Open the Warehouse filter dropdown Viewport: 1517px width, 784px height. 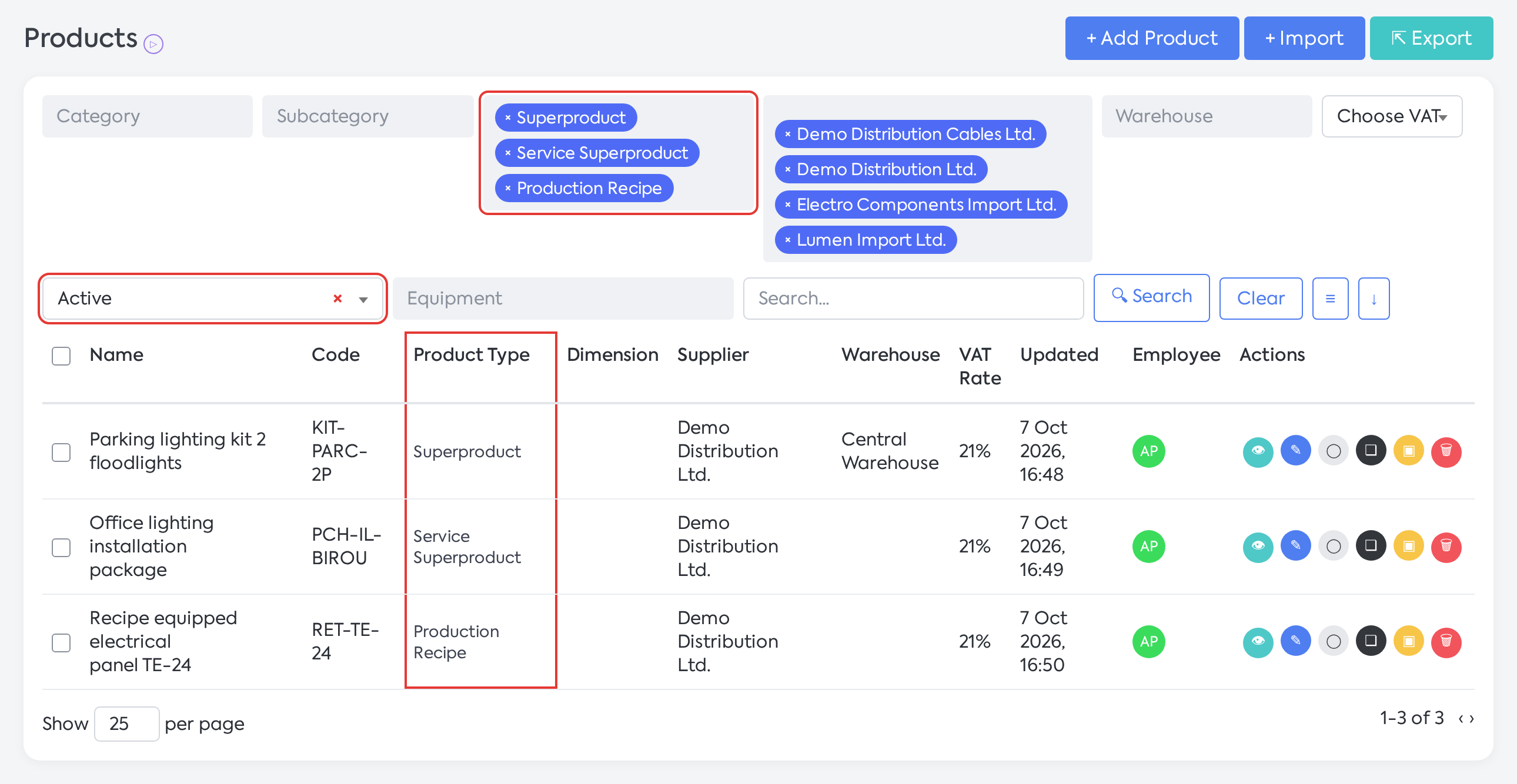click(x=1206, y=116)
